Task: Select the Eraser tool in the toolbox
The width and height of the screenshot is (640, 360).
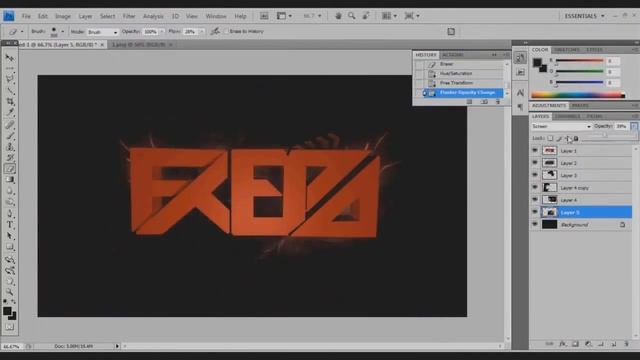Action: click(10, 169)
